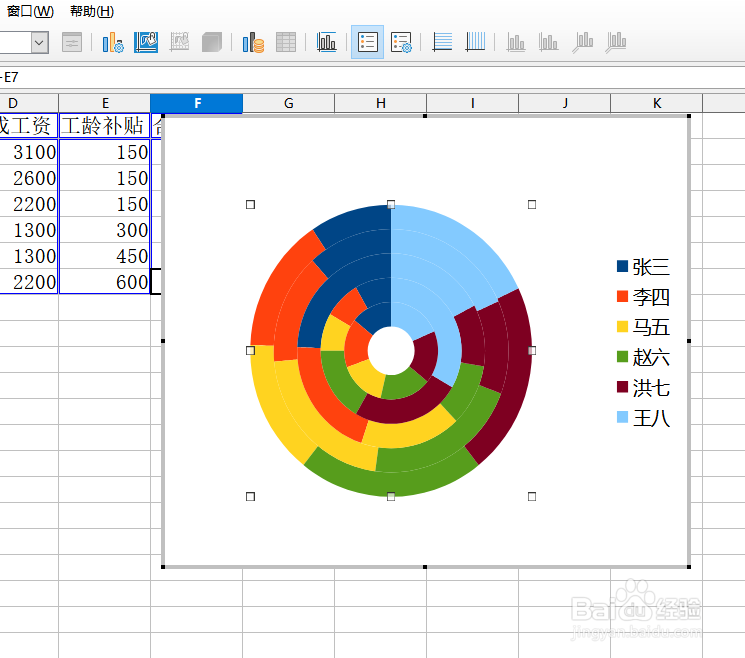Click cell with value 2600
This screenshot has width=745, height=658.
click(x=29, y=178)
